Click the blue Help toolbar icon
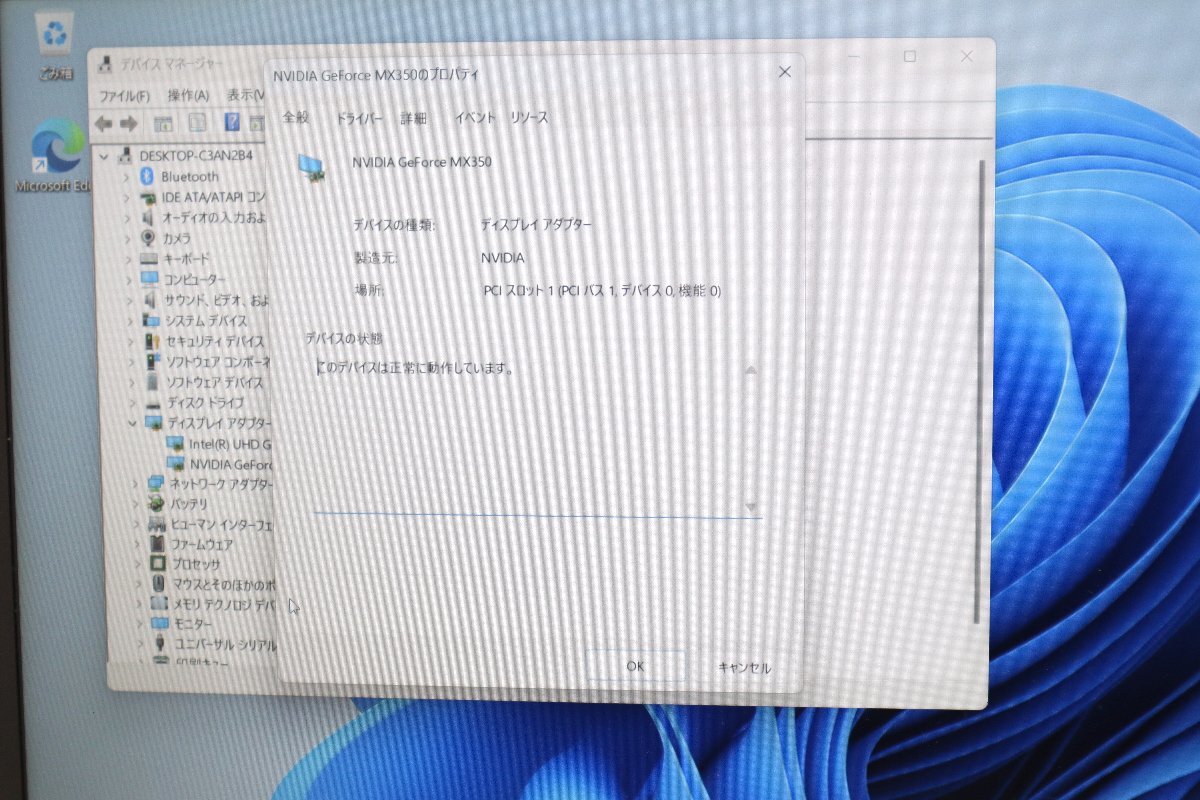This screenshot has width=1200, height=800. coord(232,123)
